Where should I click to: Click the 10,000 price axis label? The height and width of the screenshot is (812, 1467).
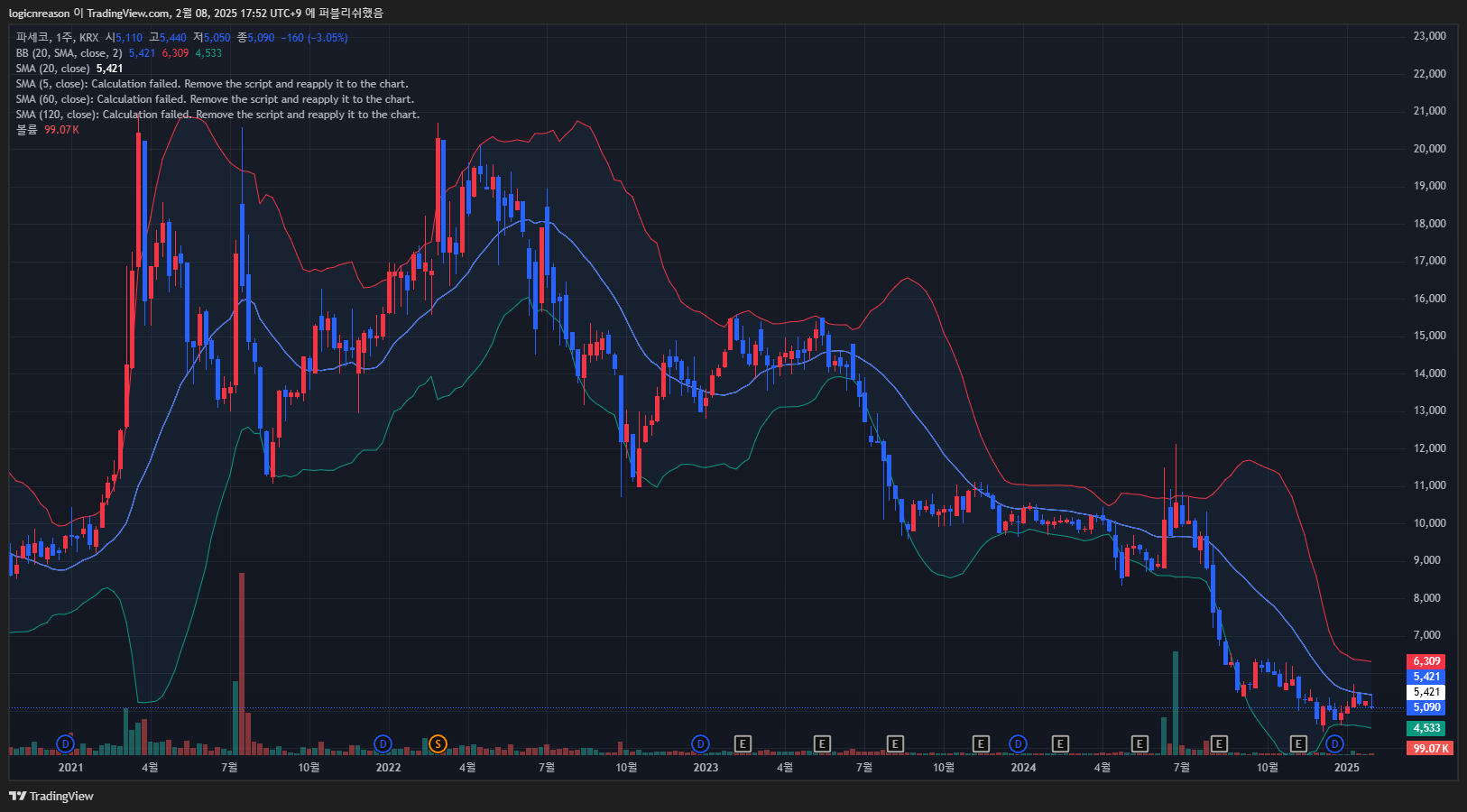coord(1429,523)
